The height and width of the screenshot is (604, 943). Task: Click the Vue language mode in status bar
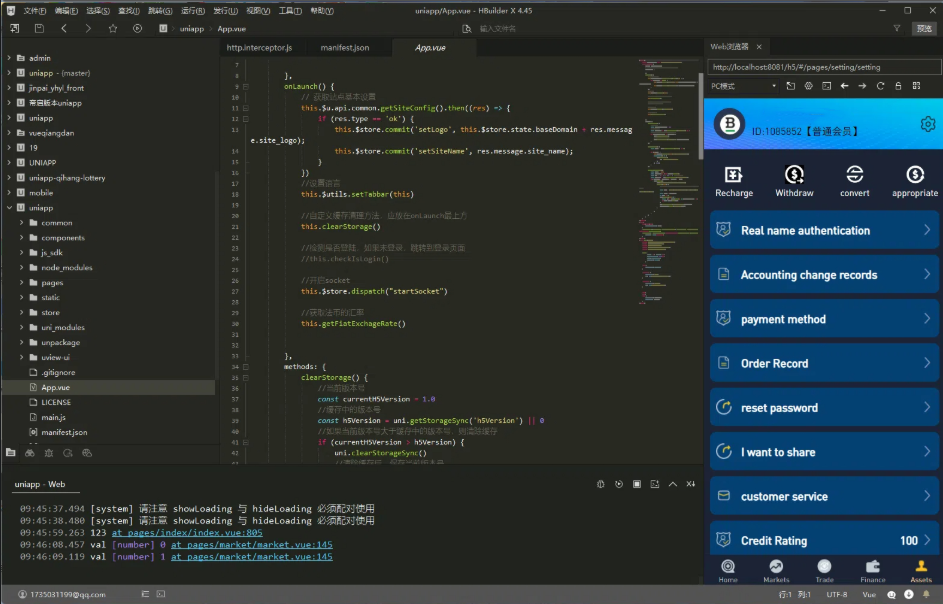point(869,594)
